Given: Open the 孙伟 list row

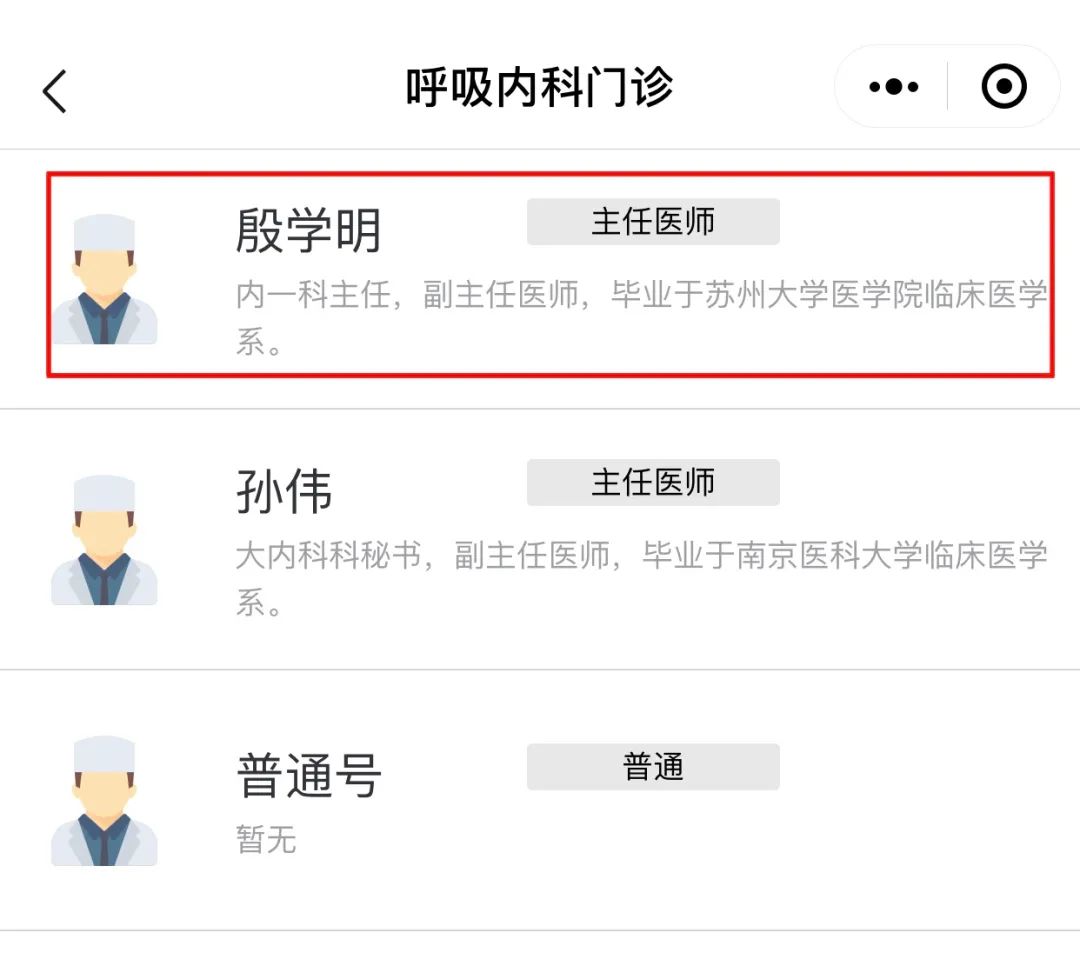Looking at the screenshot, I should tap(540, 539).
